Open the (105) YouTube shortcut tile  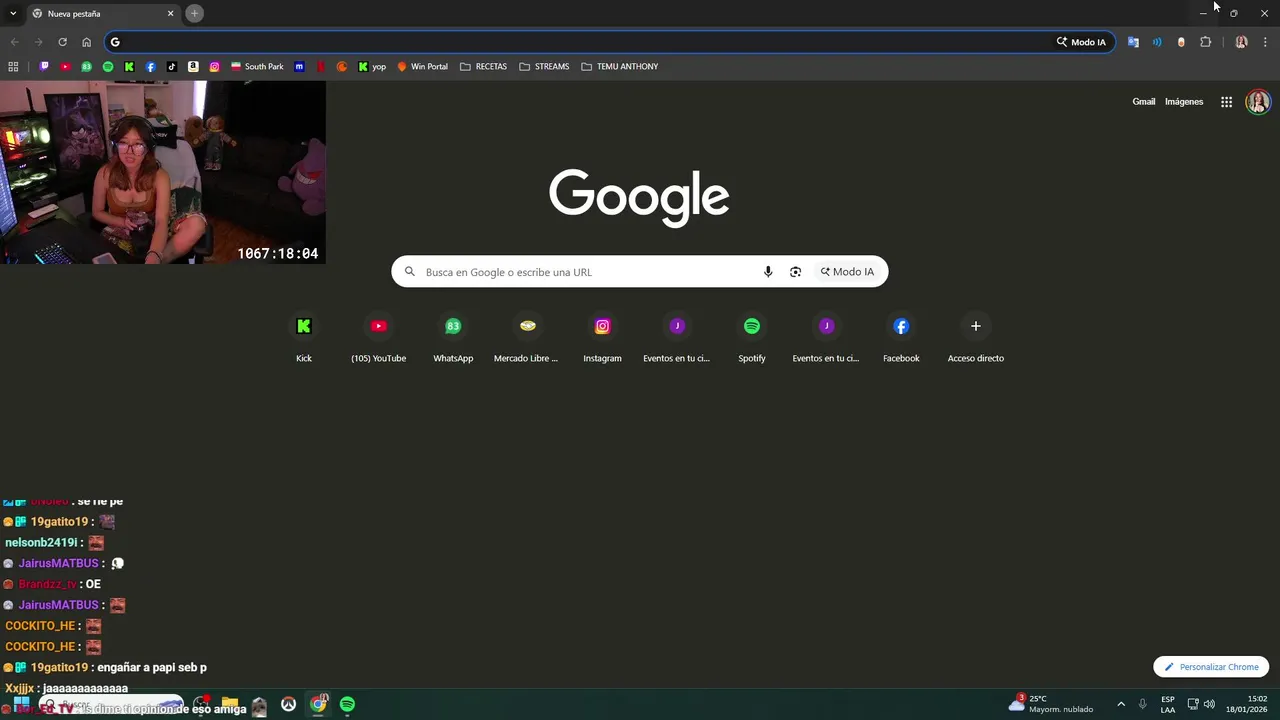point(378,338)
